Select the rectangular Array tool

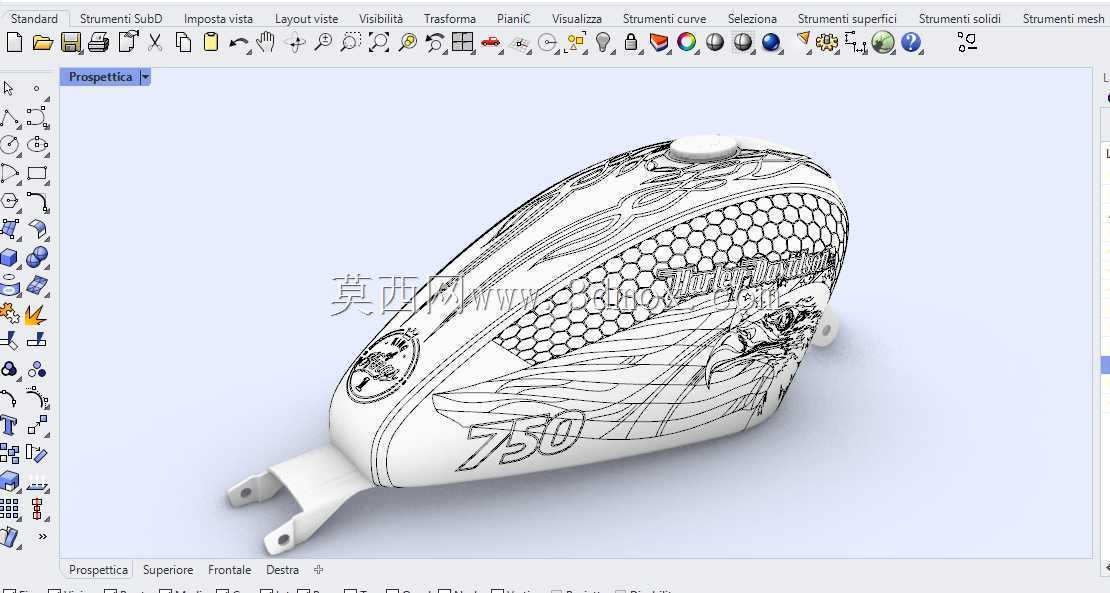click(x=9, y=509)
